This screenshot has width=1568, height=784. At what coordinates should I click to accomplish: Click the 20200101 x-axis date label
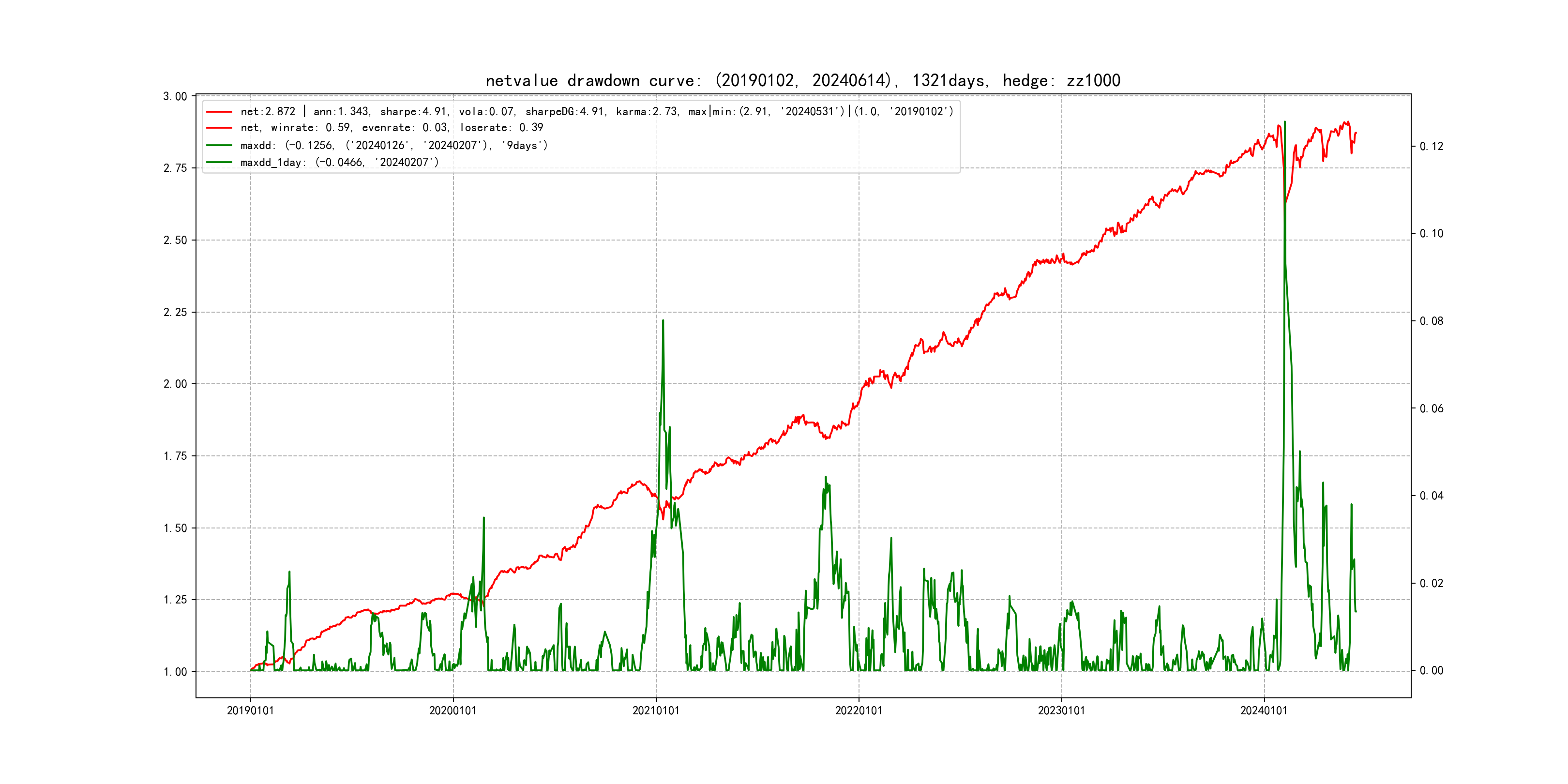click(x=453, y=711)
